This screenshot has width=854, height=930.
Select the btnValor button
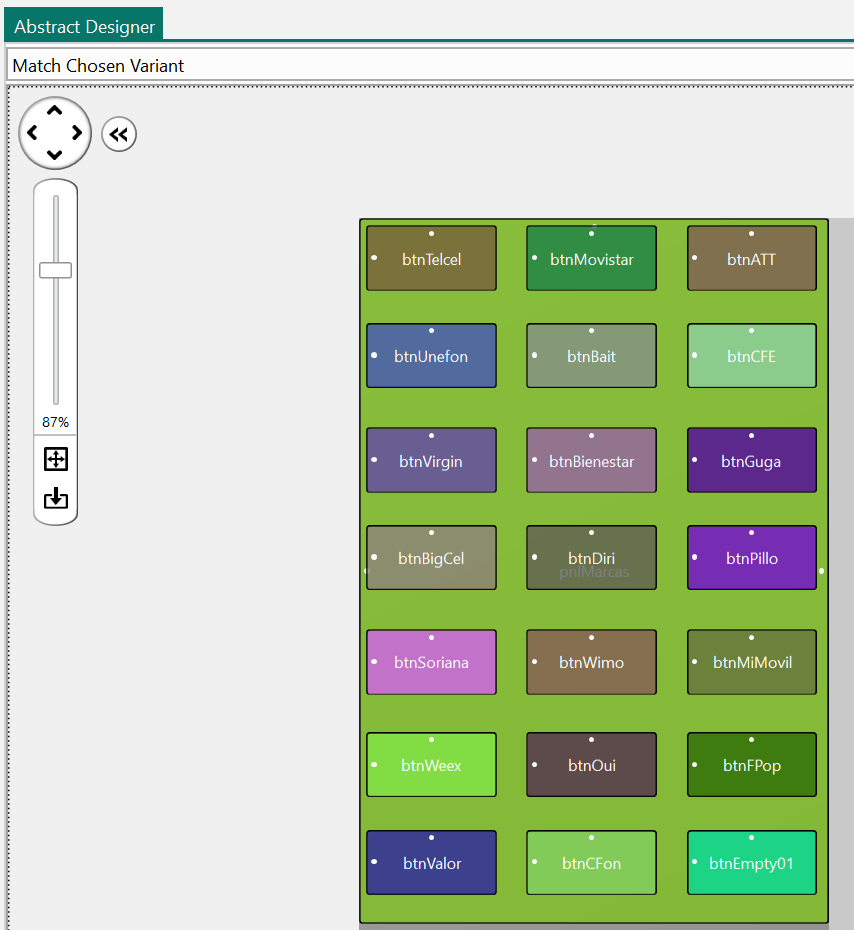pyautogui.click(x=431, y=862)
